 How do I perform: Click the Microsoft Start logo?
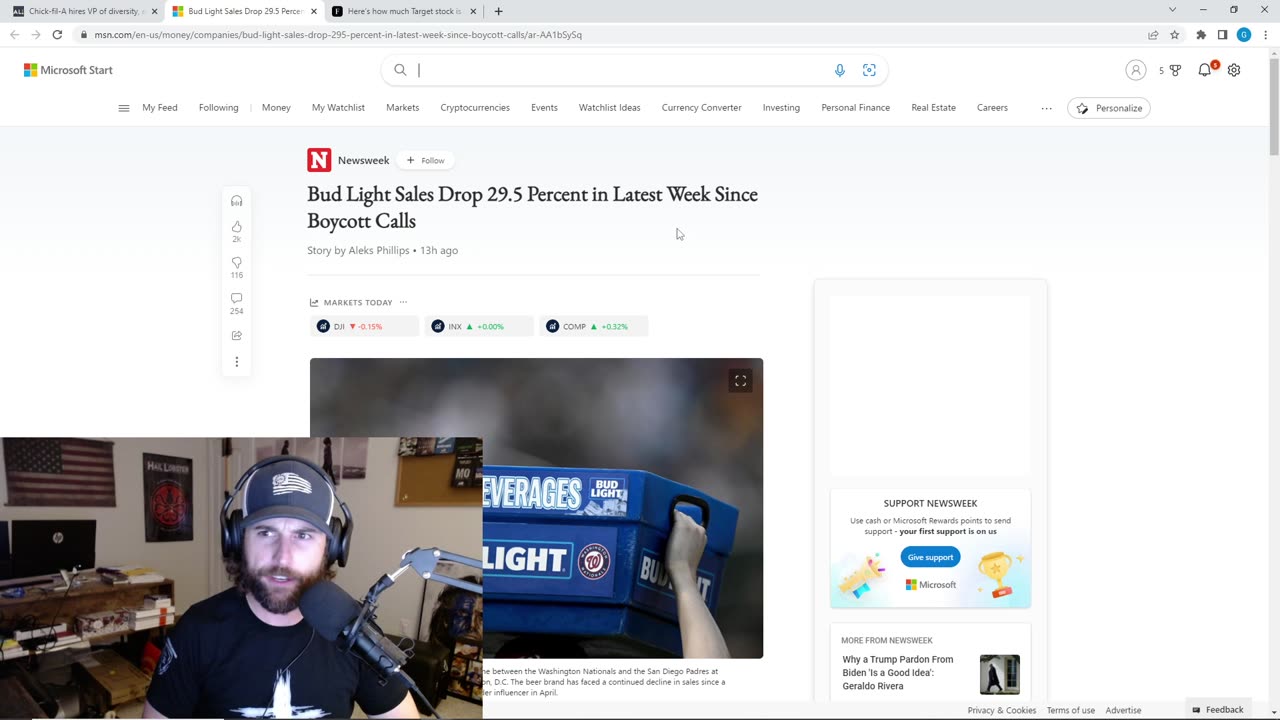68,70
